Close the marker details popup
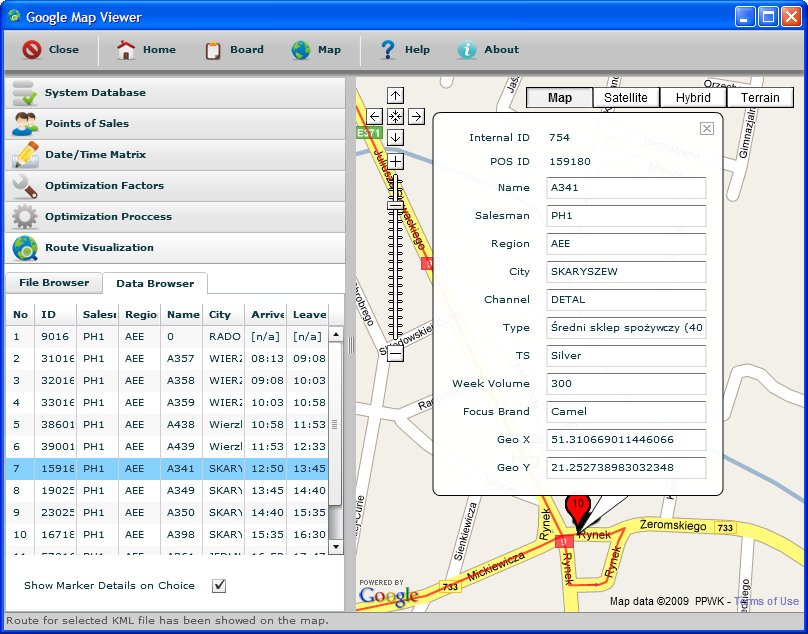This screenshot has height=634, width=808. tap(707, 128)
